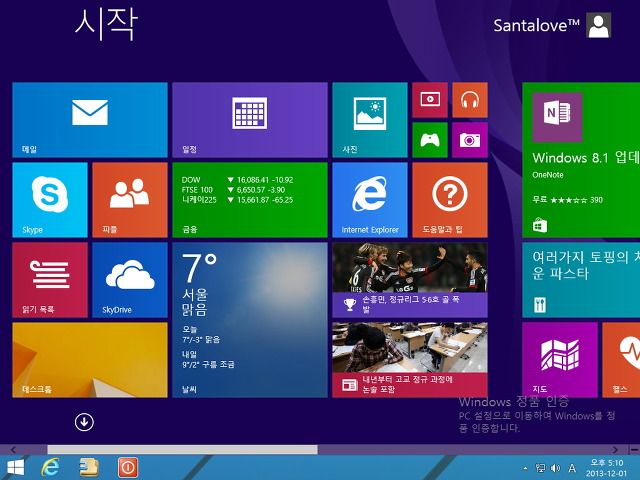Click the scrollbar left arrow
Viewport: 640px width, 480px height.
(x=13, y=449)
